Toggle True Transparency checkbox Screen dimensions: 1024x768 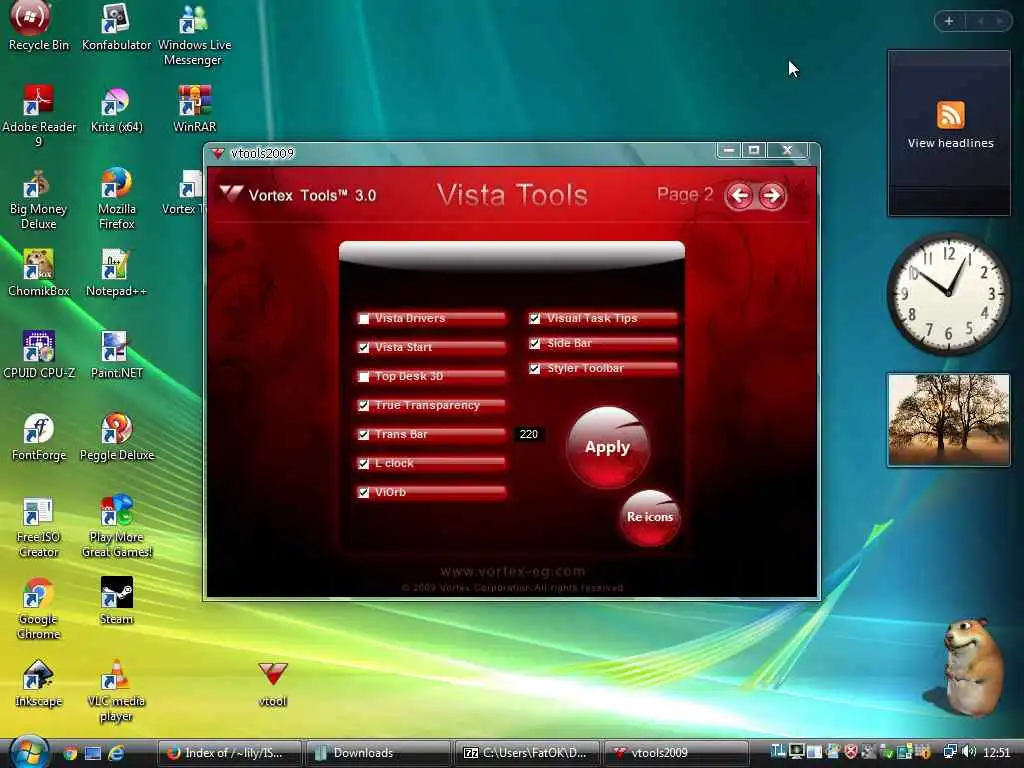(x=364, y=406)
